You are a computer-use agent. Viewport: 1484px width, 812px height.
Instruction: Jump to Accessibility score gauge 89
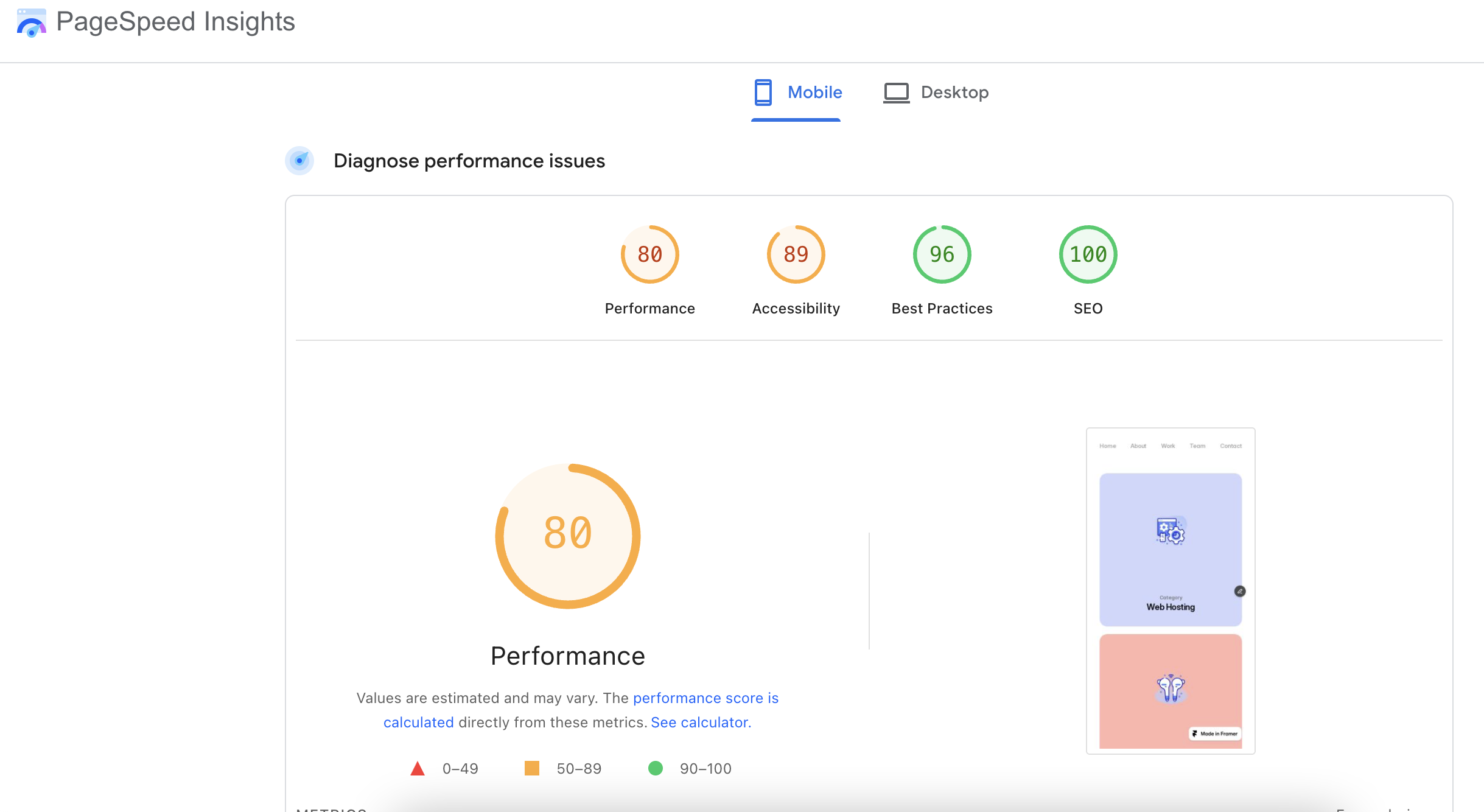point(796,254)
